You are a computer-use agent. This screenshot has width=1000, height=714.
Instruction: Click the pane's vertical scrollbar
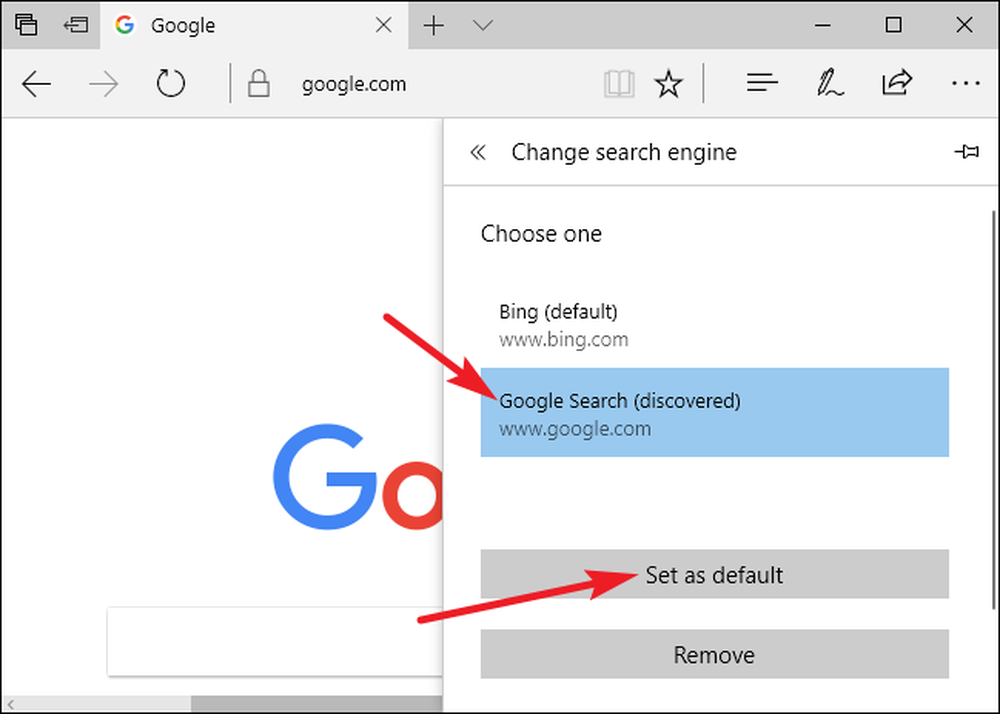point(994,408)
